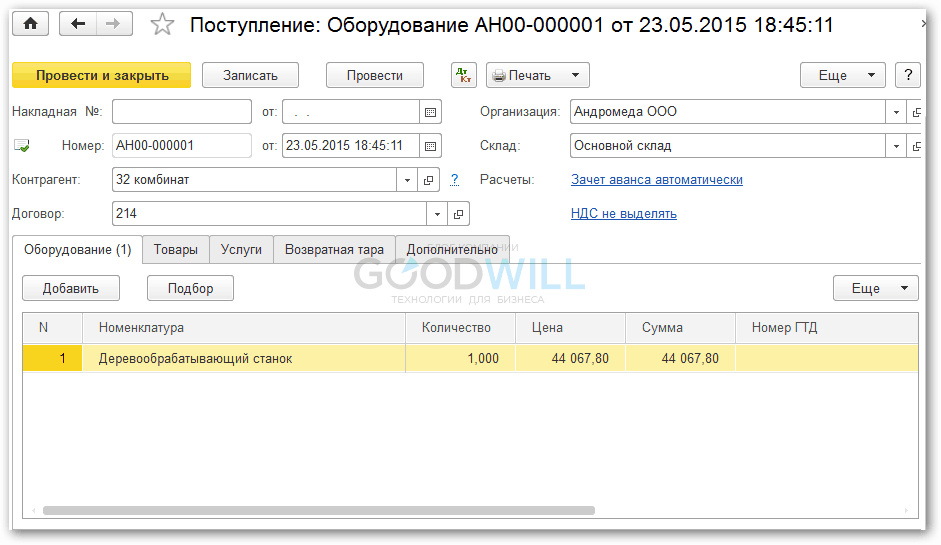The width and height of the screenshot is (941, 545).
Task: Open calendar for Накладная date
Action: [430, 112]
